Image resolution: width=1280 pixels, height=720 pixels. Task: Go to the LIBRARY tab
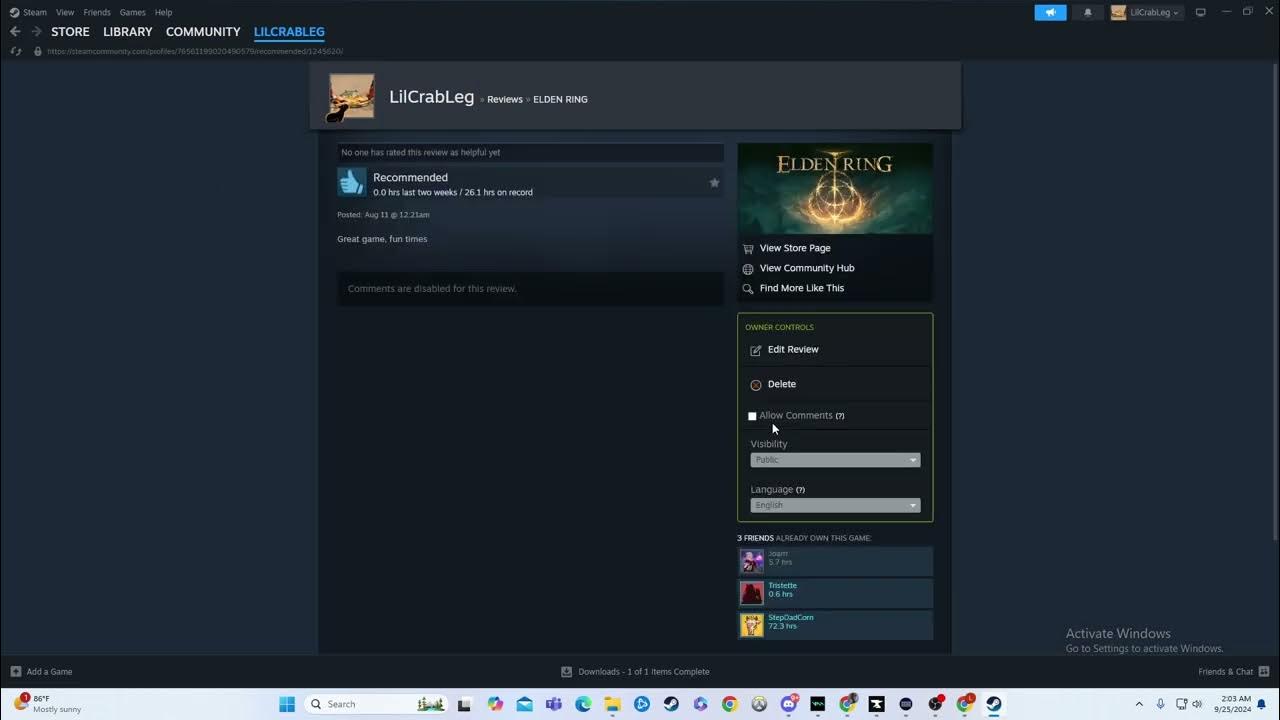(x=128, y=32)
